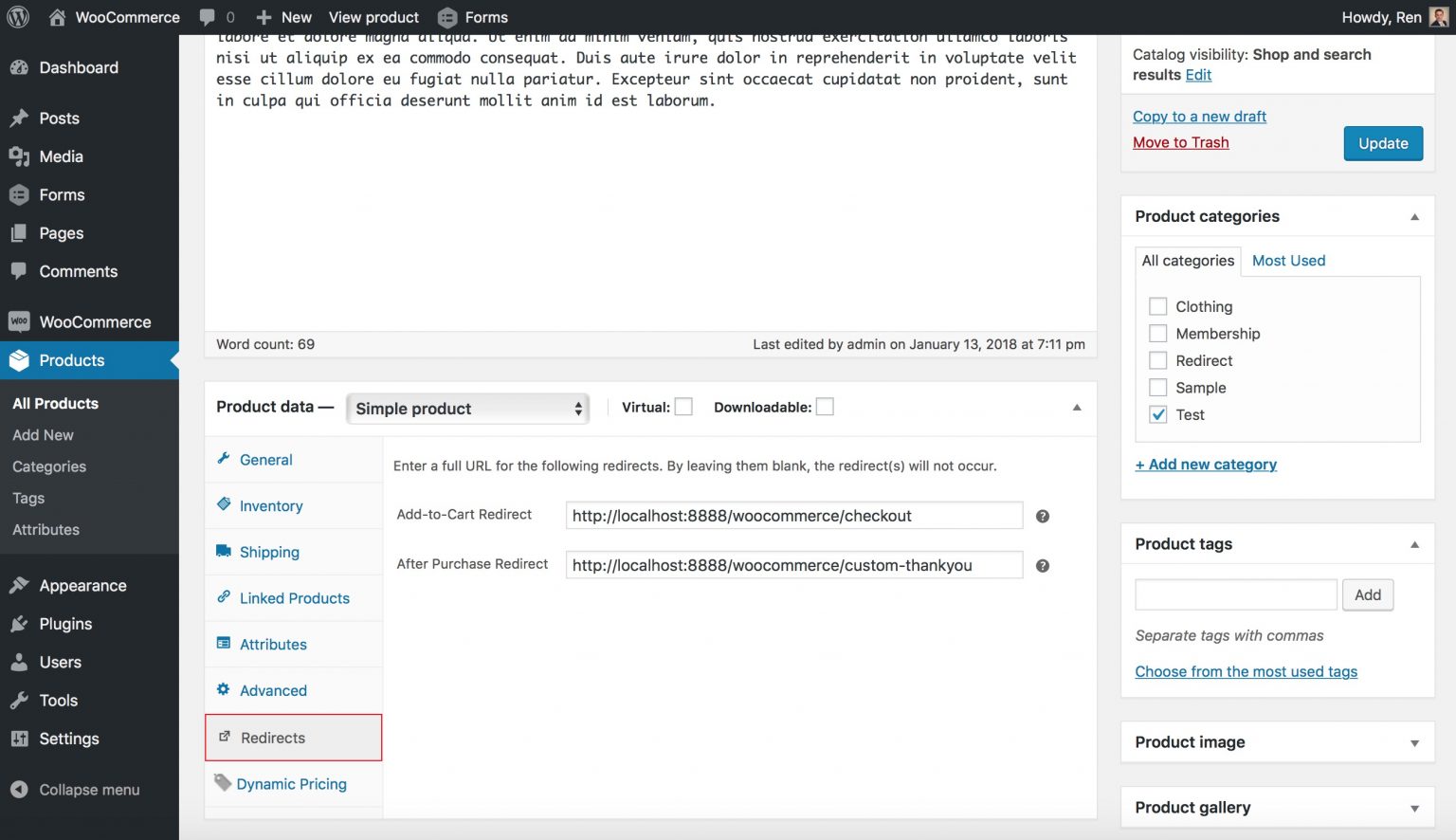
Task: Click the Dynamic Pricing tag icon
Action: pyautogui.click(x=223, y=783)
